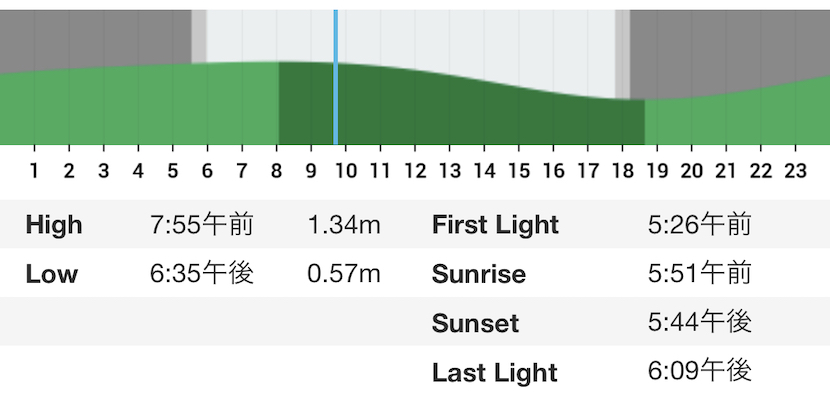This screenshot has height=409, width=830.
Task: Click the dark gray evening night region
Action: click(x=729, y=48)
